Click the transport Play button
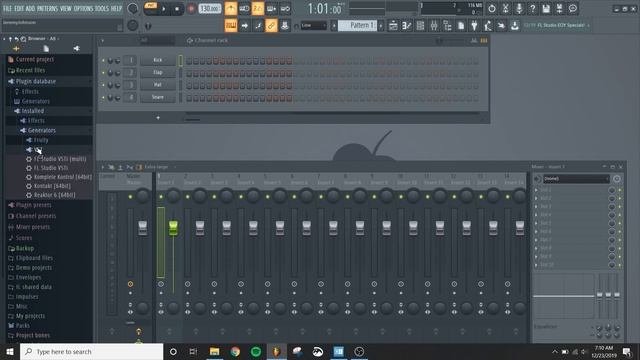The width and height of the screenshot is (640, 360). (x=164, y=9)
